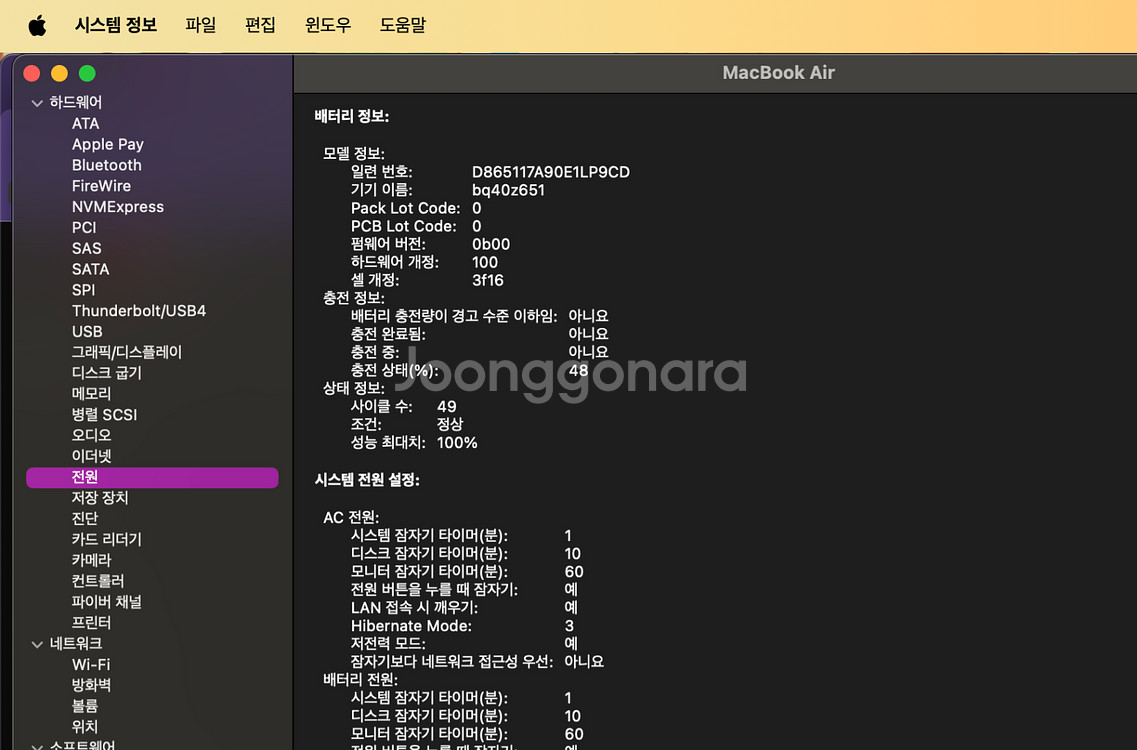Viewport: 1137px width, 750px height.
Task: Click the MacBook Air window title
Action: (778, 73)
